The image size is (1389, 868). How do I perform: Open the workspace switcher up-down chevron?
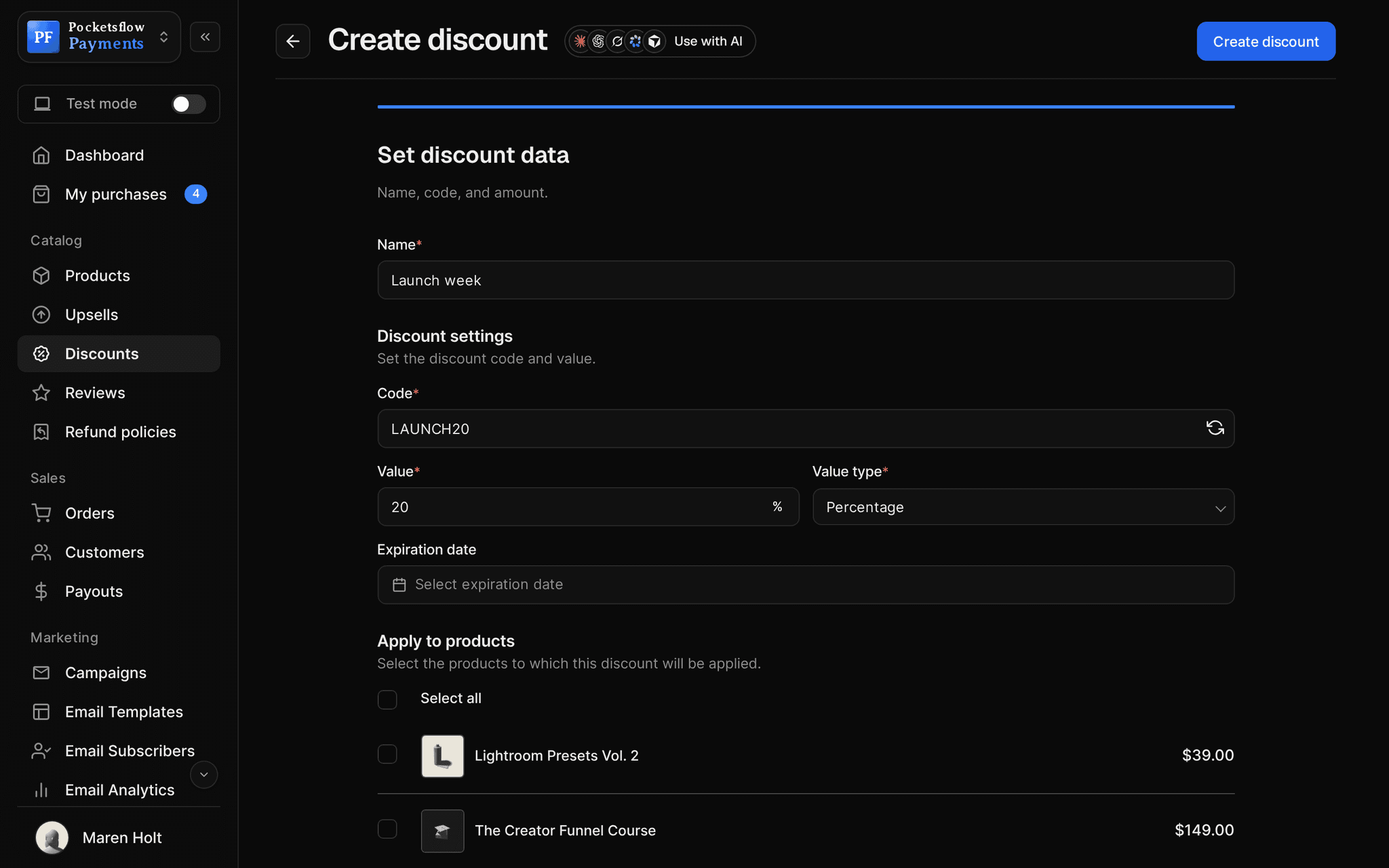pos(163,37)
